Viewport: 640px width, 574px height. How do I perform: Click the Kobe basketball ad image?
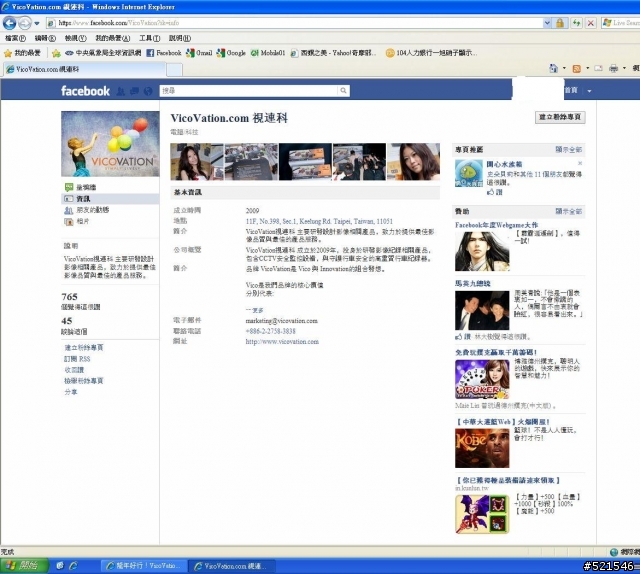pos(482,448)
